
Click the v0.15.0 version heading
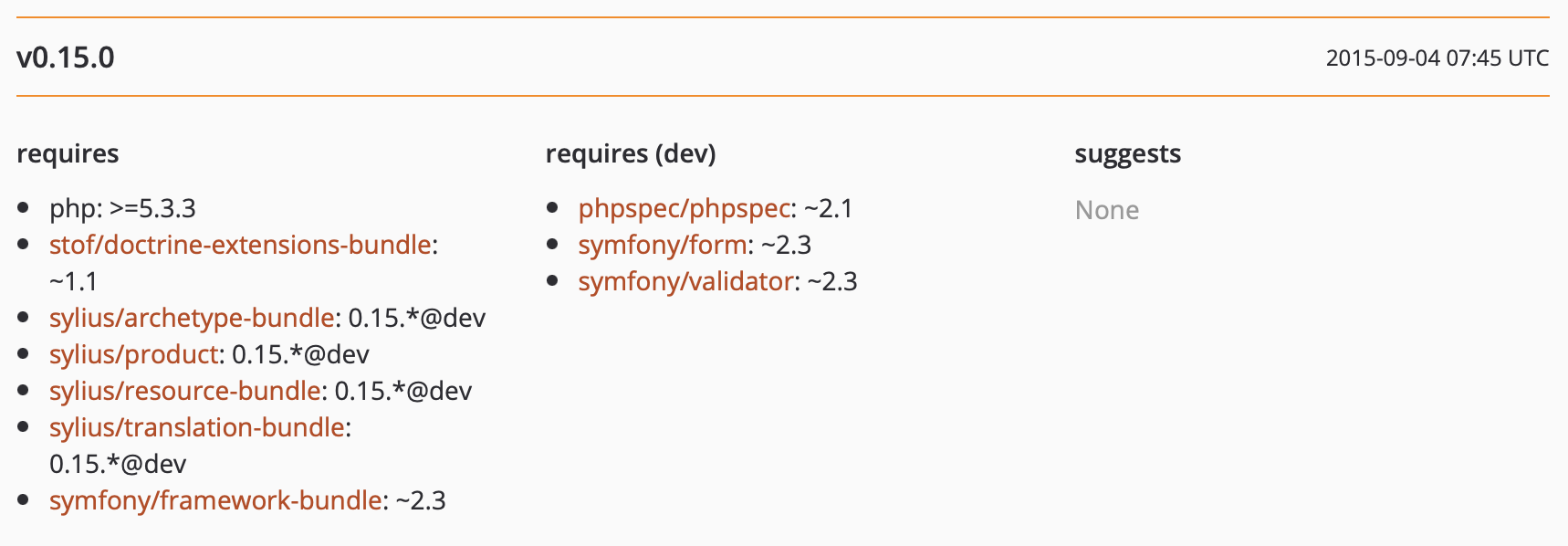66,58
